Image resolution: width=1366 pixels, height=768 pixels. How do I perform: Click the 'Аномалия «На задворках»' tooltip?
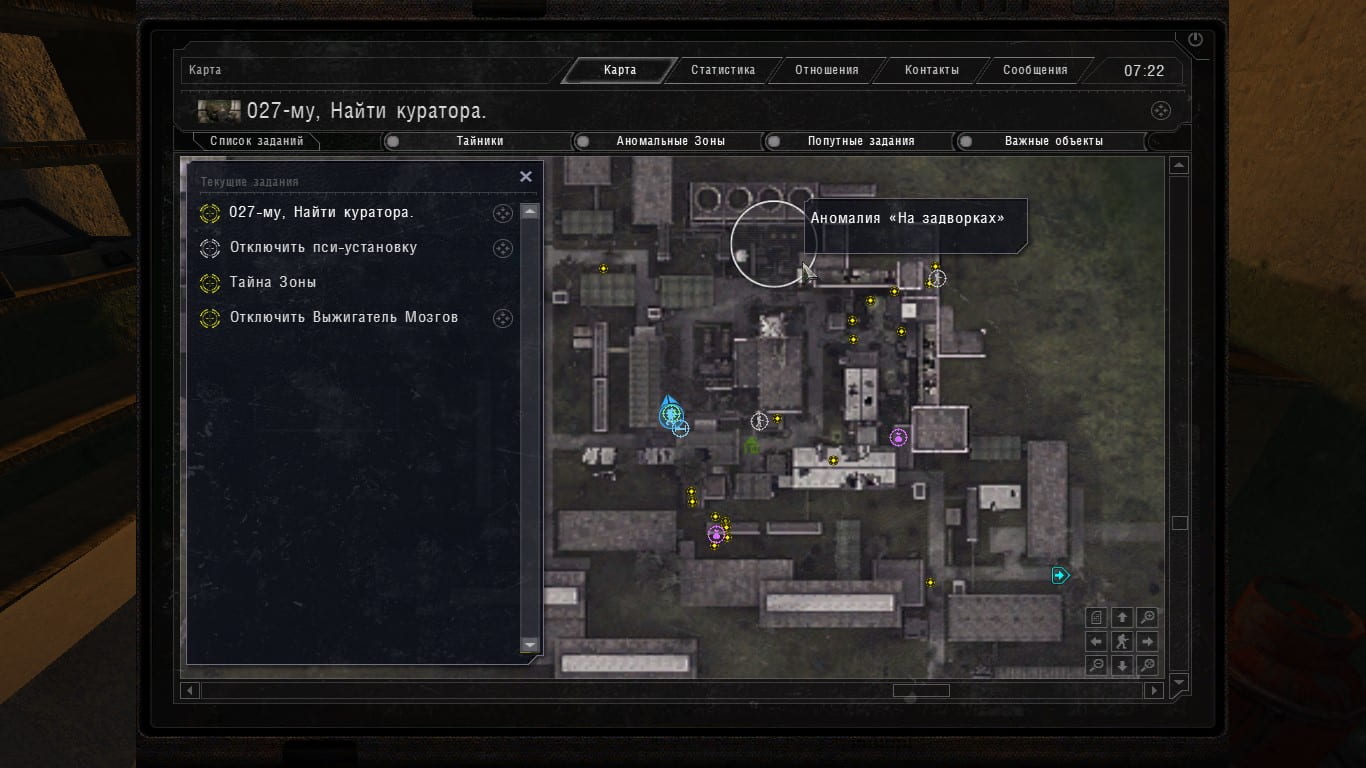[x=916, y=226]
